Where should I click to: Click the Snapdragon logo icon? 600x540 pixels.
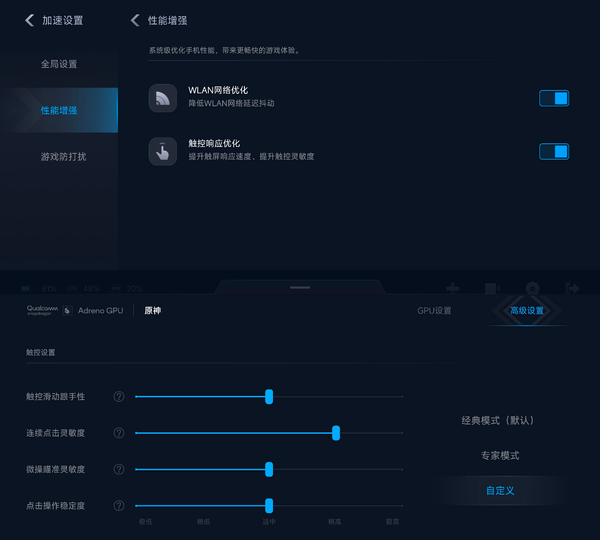tap(67, 310)
